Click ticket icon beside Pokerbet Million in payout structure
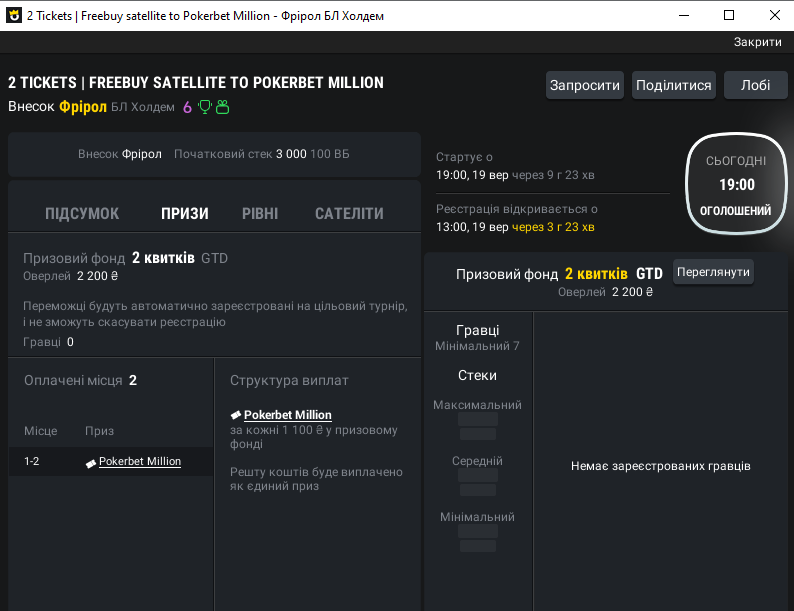This screenshot has width=794, height=611. click(x=235, y=415)
